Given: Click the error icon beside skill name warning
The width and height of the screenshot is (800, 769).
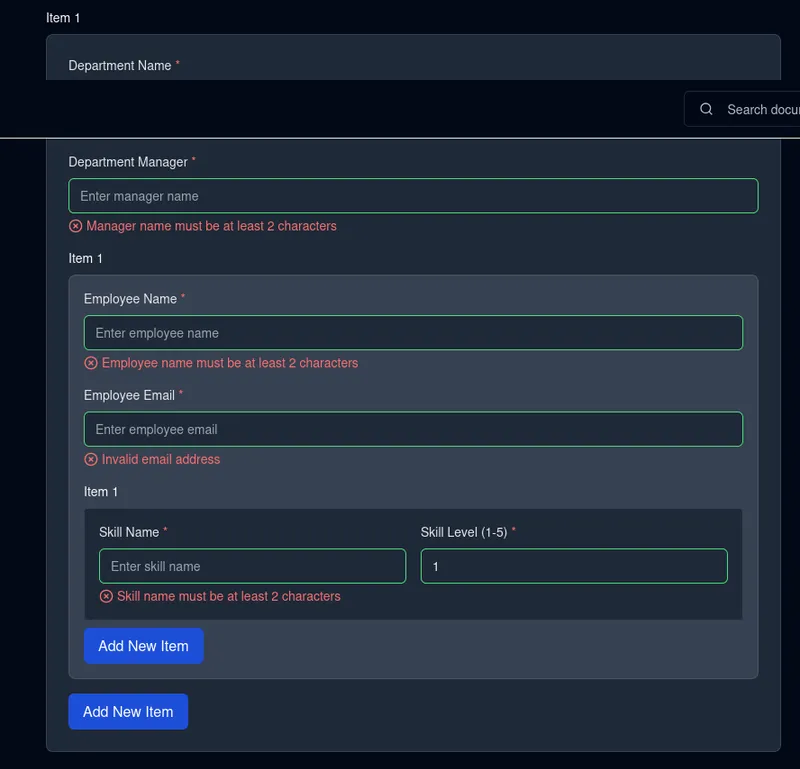Looking at the screenshot, I should pyautogui.click(x=107, y=596).
